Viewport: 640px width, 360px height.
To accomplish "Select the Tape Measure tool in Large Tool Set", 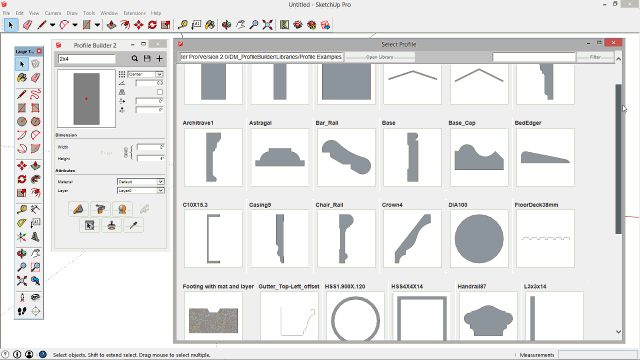I will (22, 209).
